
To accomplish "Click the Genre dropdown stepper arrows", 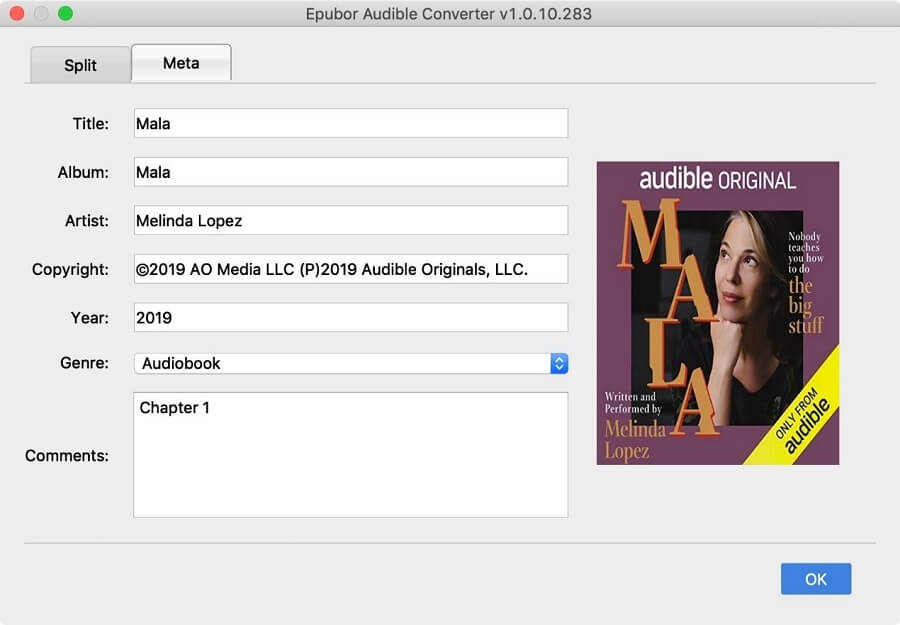I will [x=559, y=363].
